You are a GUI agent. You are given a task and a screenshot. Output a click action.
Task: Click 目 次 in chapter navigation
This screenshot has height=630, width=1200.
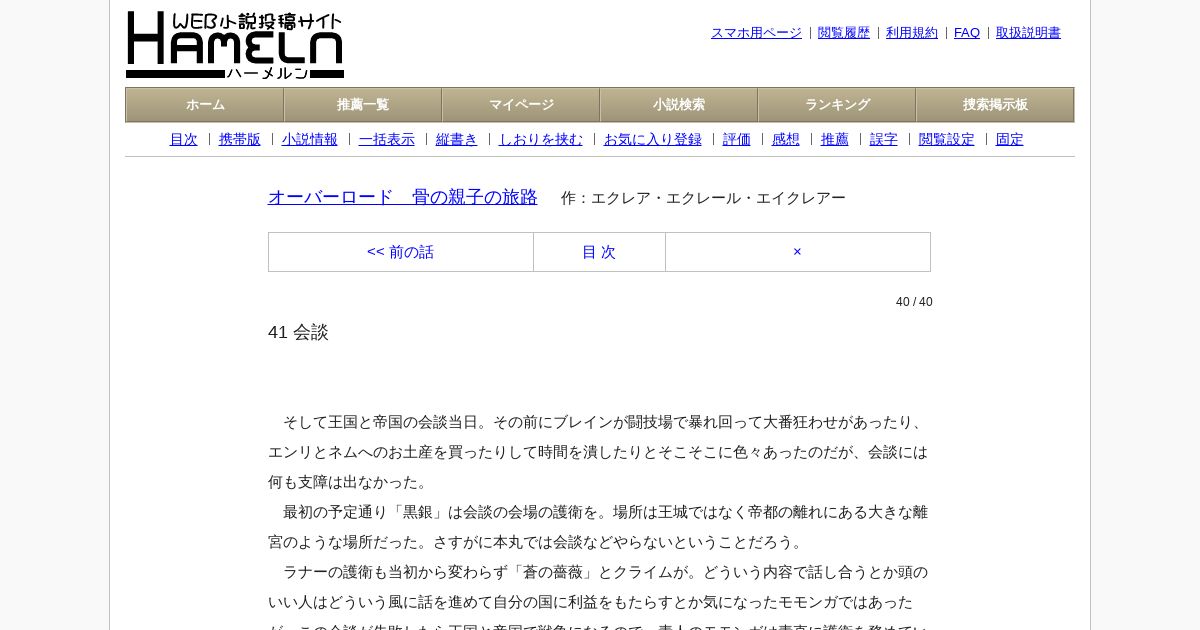pyautogui.click(x=599, y=252)
